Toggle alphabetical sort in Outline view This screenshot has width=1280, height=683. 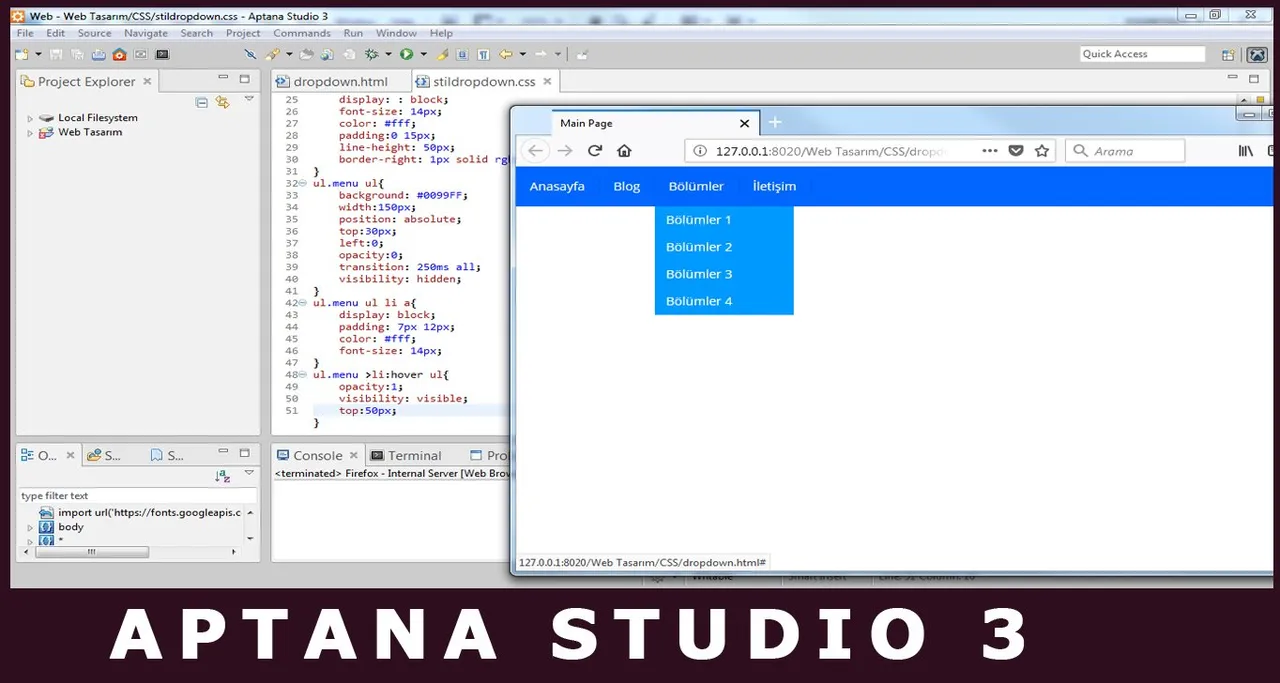(223, 477)
